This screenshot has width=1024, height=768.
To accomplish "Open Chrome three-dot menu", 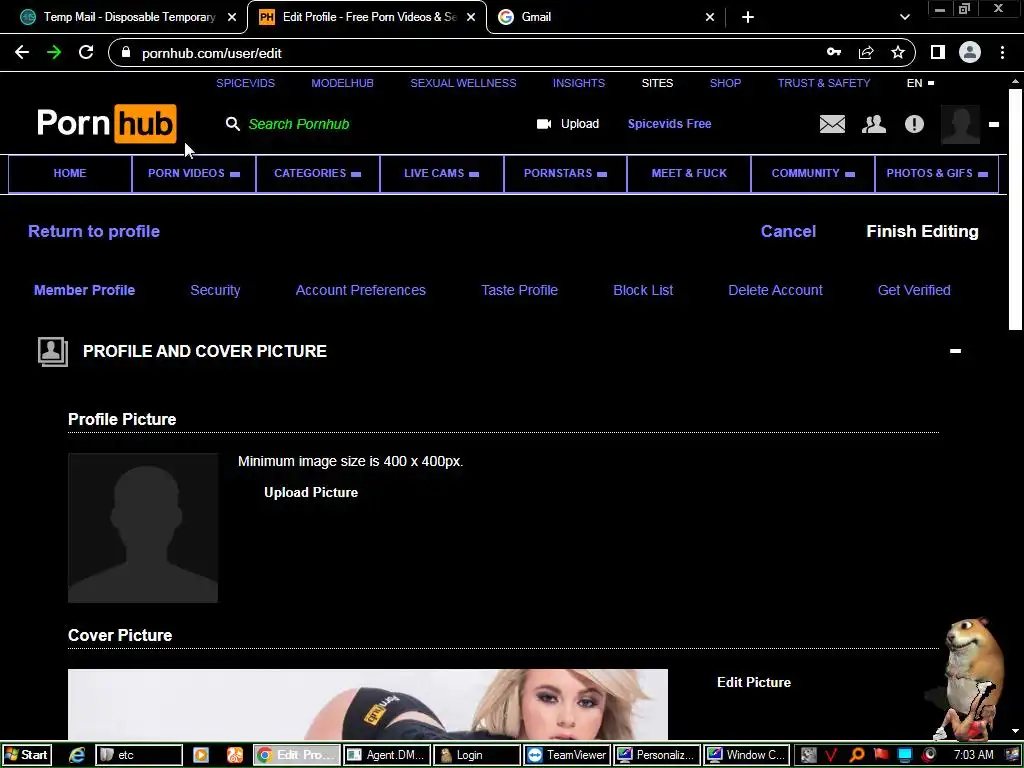I will [x=1002, y=53].
